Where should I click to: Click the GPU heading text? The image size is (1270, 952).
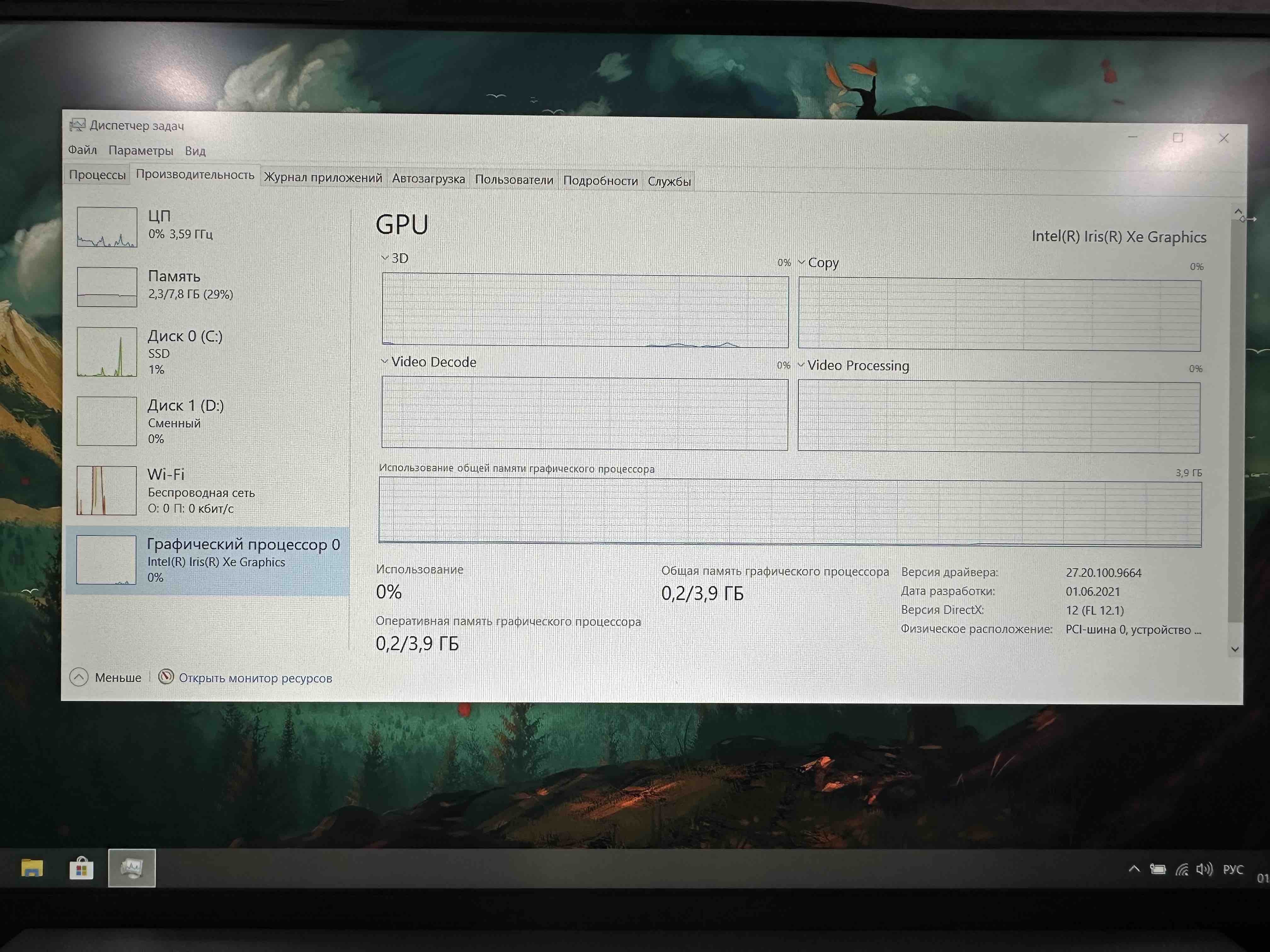pos(402,224)
